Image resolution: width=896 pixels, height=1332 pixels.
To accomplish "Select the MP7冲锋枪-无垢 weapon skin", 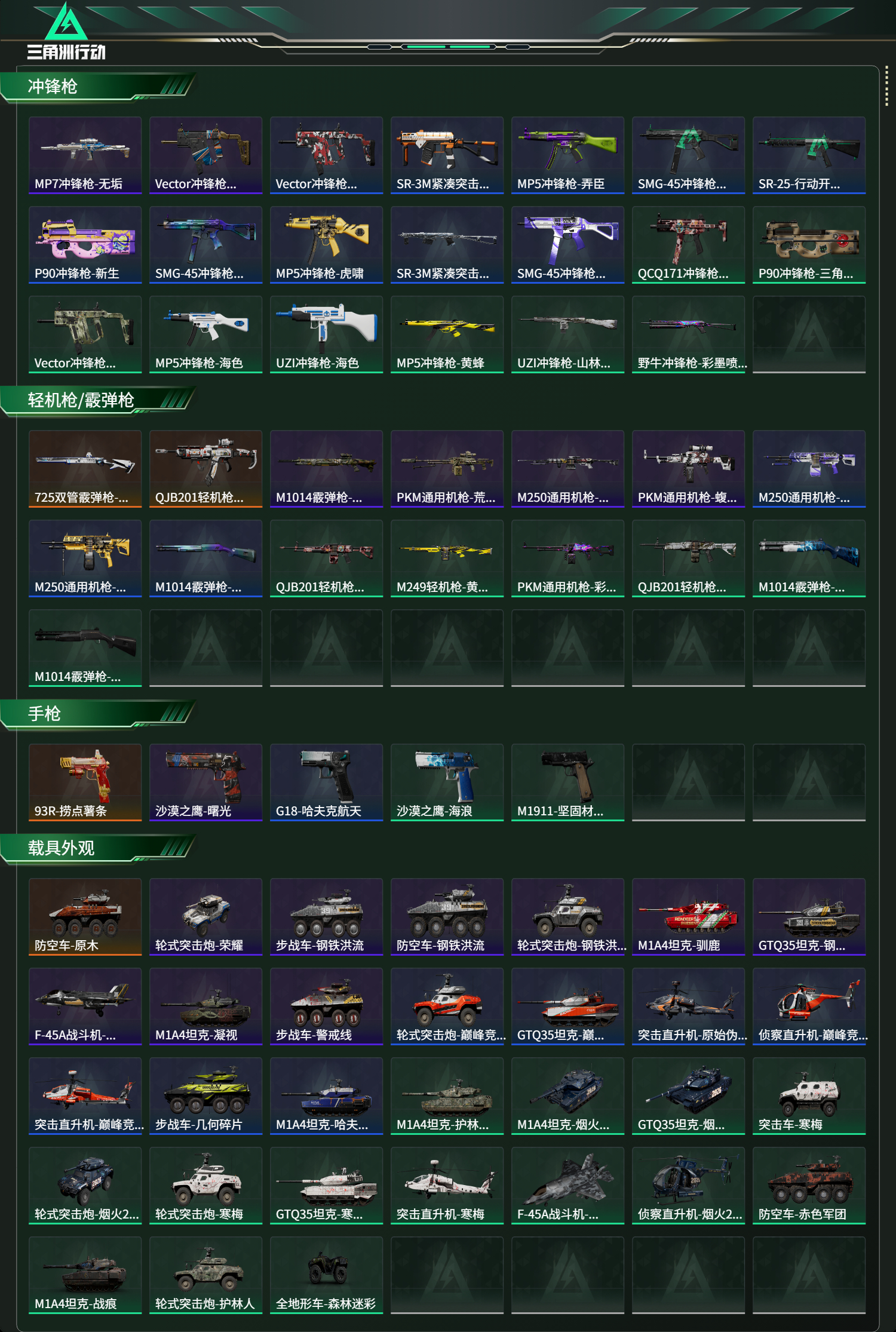I will (85, 155).
